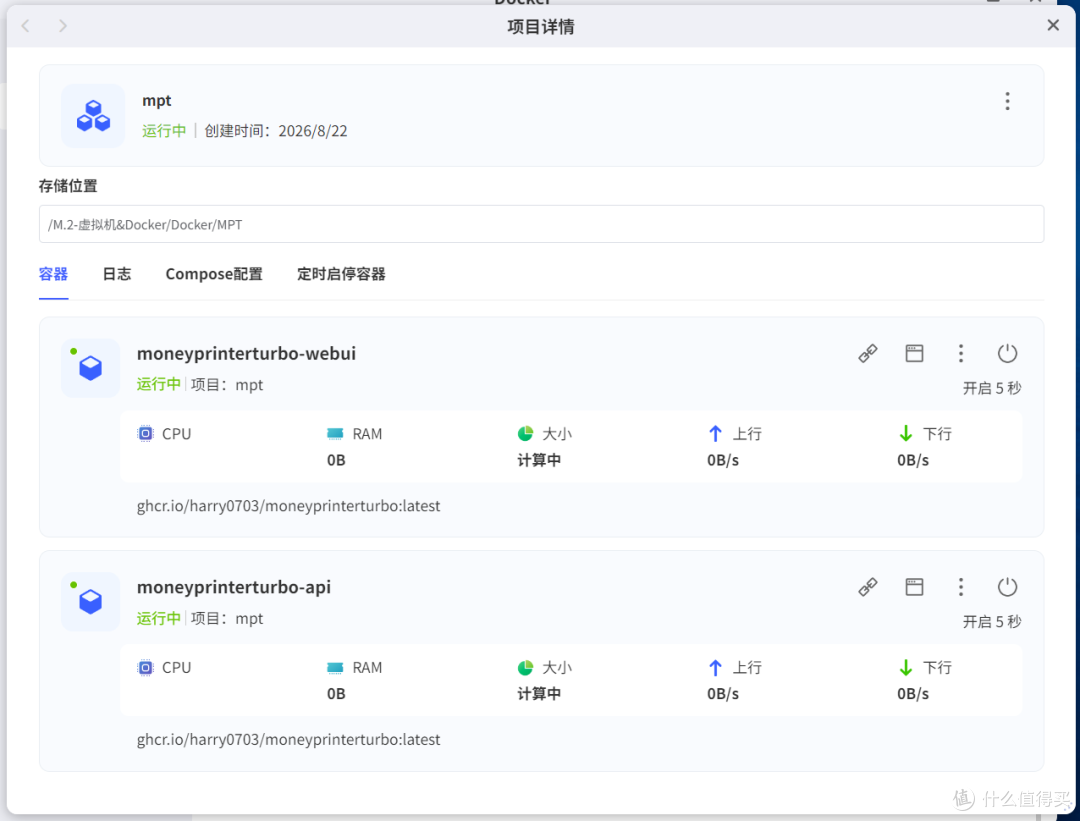Screen dimensions: 1080x821
Task: Click download arrow icon in api container
Action: pos(906,667)
